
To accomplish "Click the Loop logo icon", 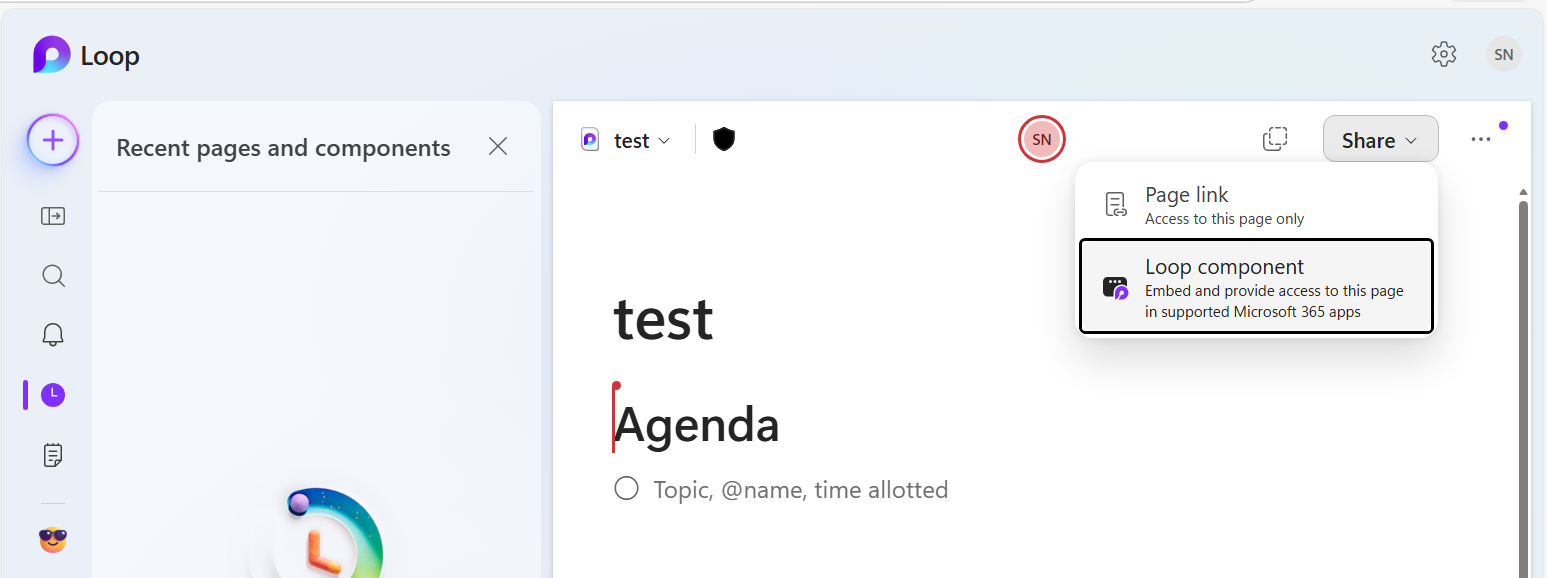I will (x=52, y=55).
